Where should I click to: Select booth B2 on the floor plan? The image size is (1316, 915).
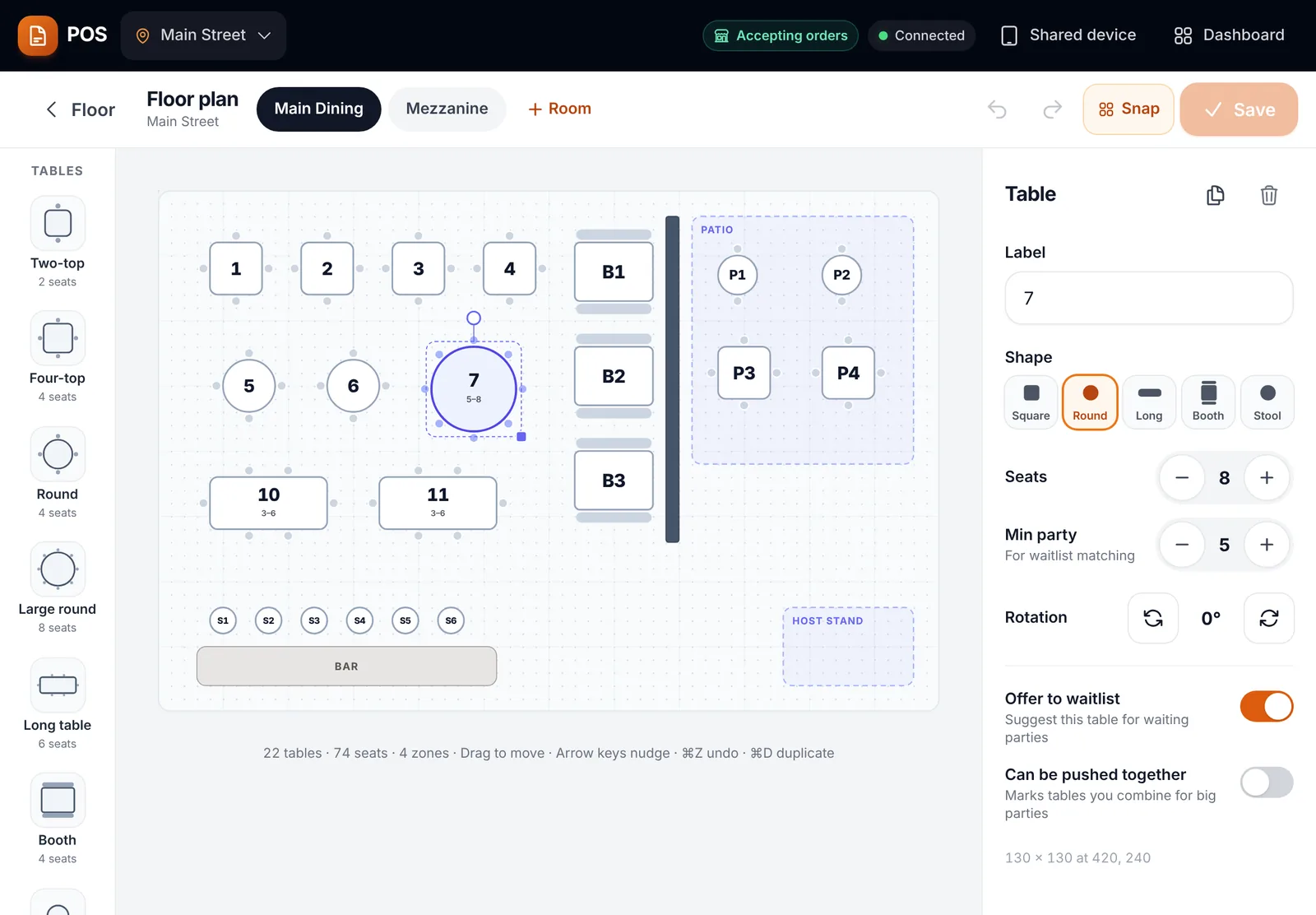[x=614, y=376]
